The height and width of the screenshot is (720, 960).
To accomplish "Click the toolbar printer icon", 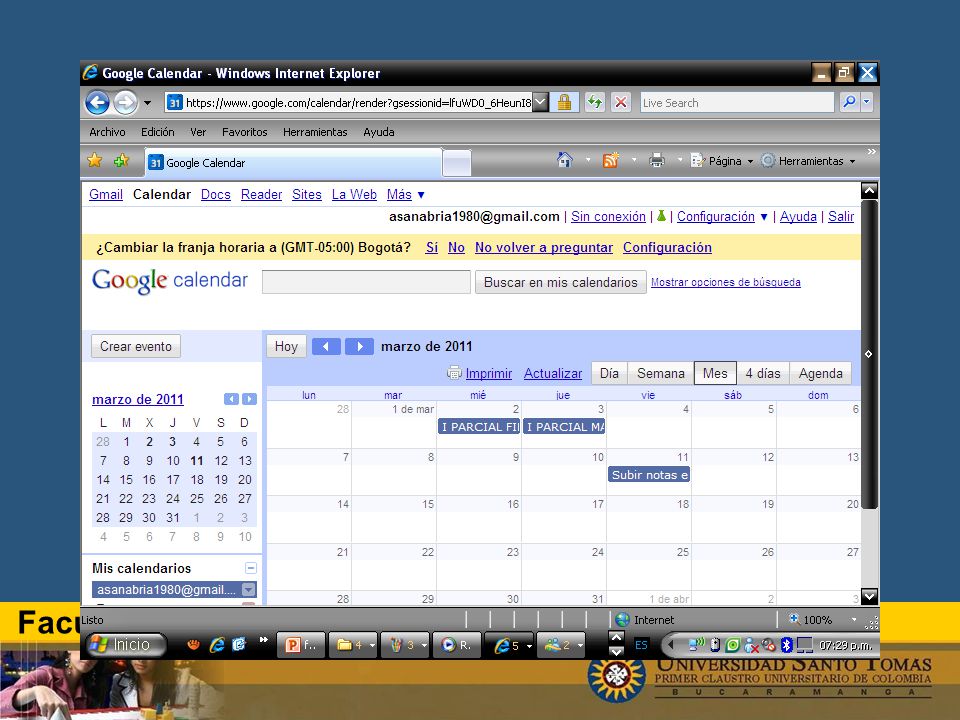I will [x=657, y=160].
